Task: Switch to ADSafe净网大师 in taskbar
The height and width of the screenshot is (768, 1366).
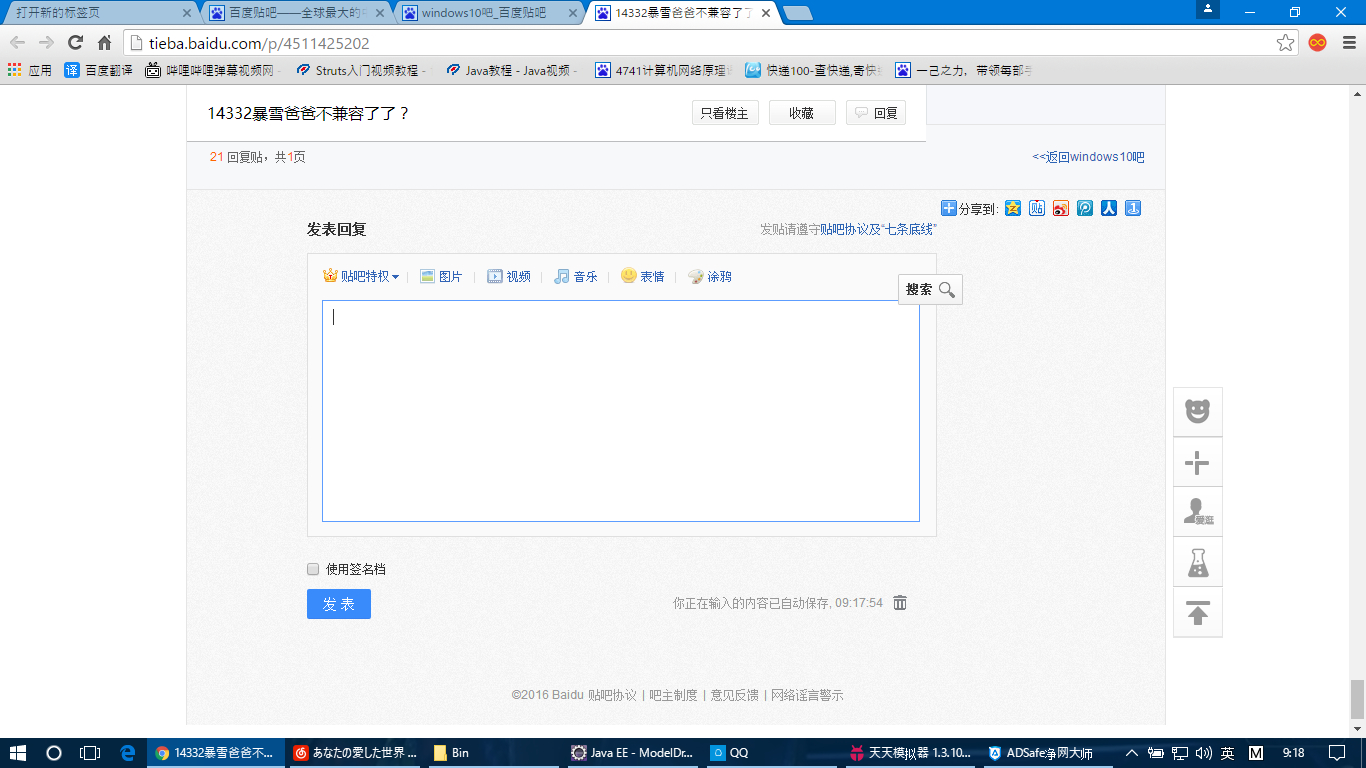Action: pos(1049,753)
